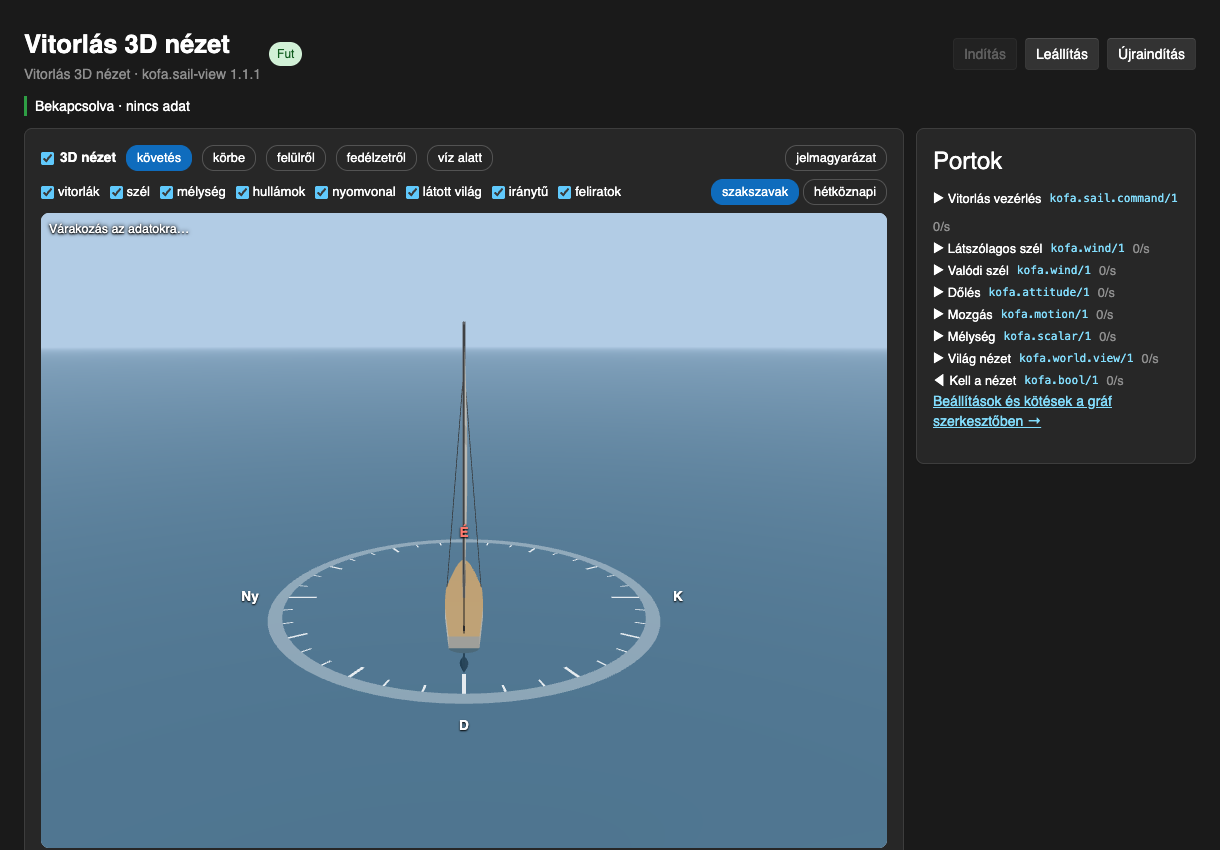This screenshot has height=850, width=1220.
Task: Click the Ny compass label
Action: pos(250,596)
